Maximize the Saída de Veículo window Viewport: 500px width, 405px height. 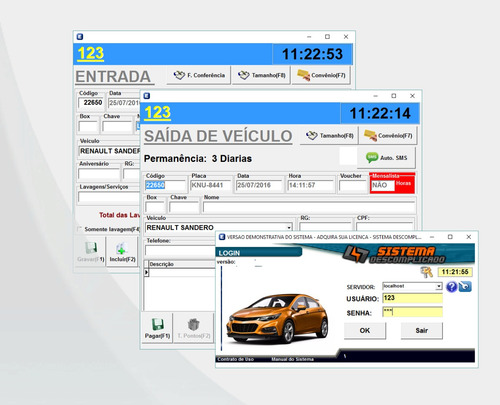tap(394, 96)
